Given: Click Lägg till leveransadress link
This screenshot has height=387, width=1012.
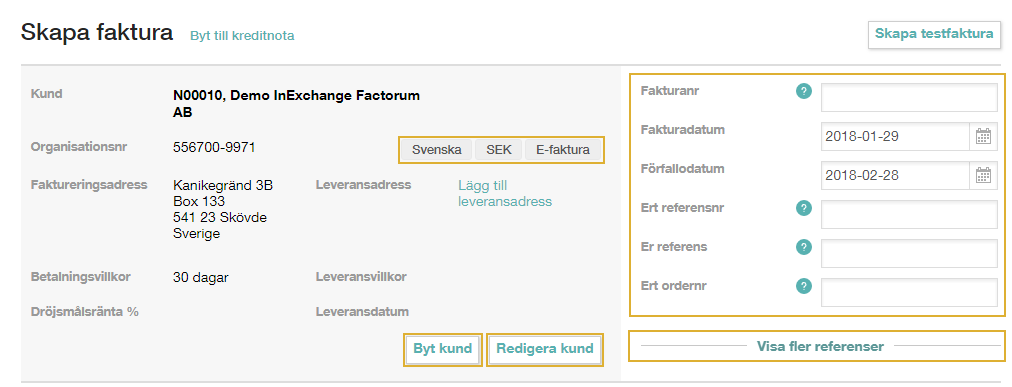Looking at the screenshot, I should point(505,194).
